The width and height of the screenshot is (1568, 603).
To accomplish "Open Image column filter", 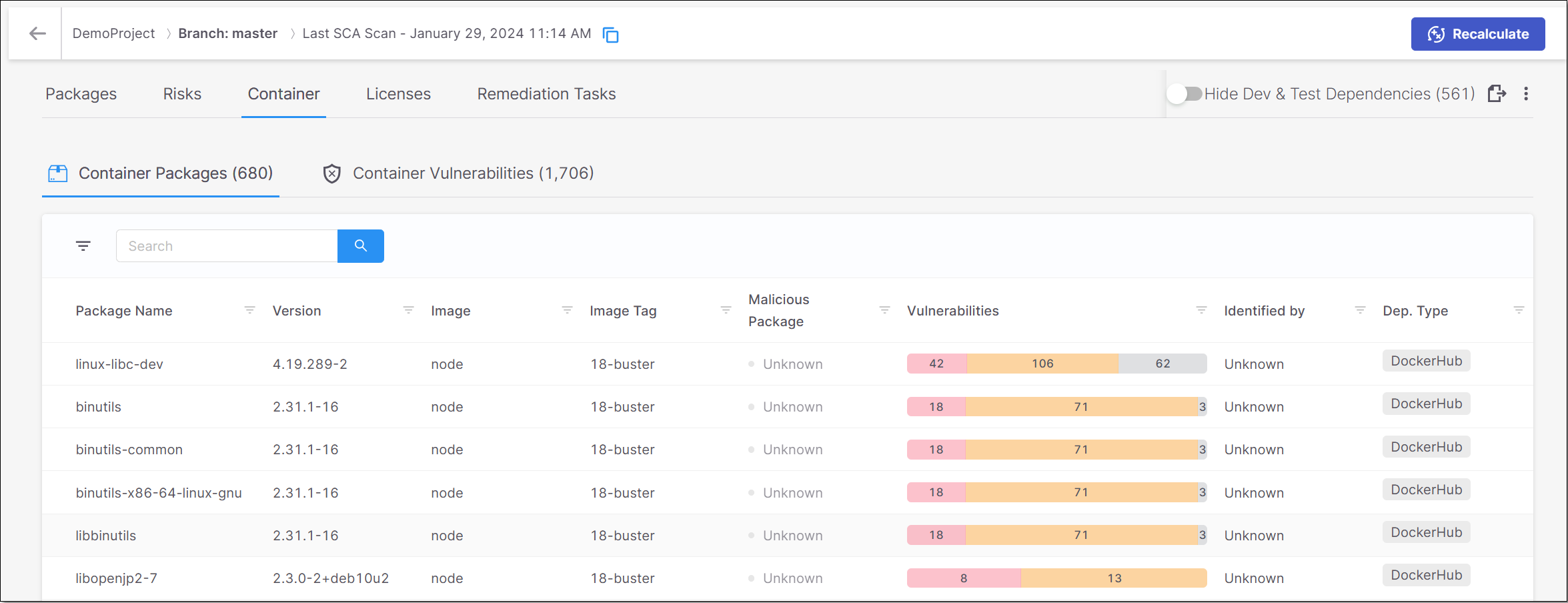I will (567, 310).
